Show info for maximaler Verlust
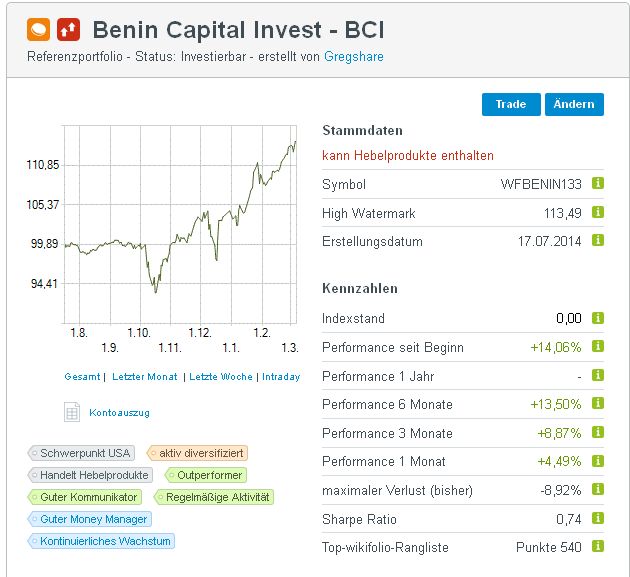The width and height of the screenshot is (630, 577). [x=598, y=490]
